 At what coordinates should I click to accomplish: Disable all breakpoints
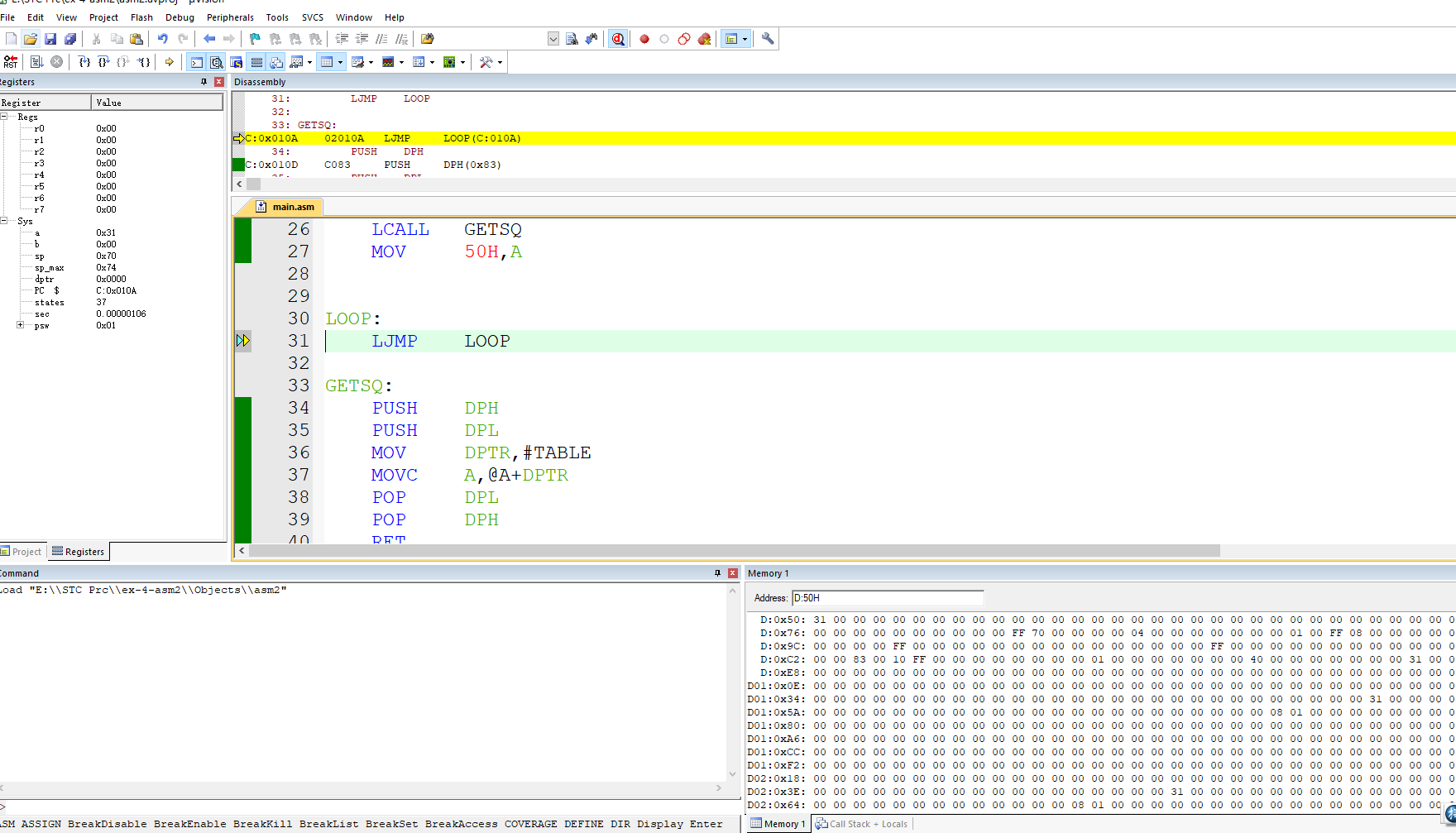(684, 39)
